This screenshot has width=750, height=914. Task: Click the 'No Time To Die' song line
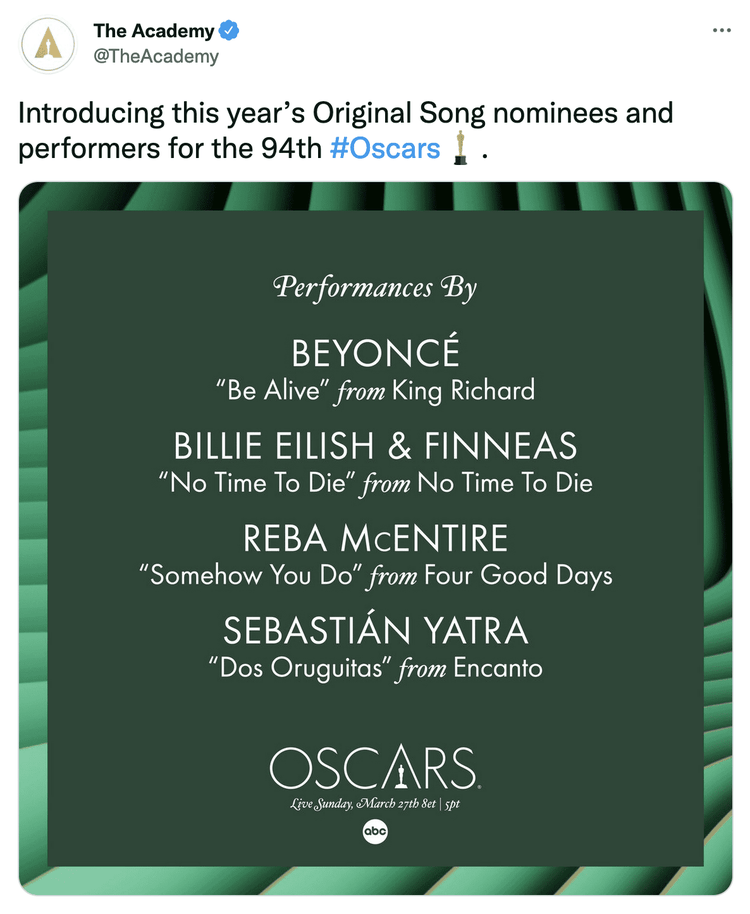click(x=375, y=484)
